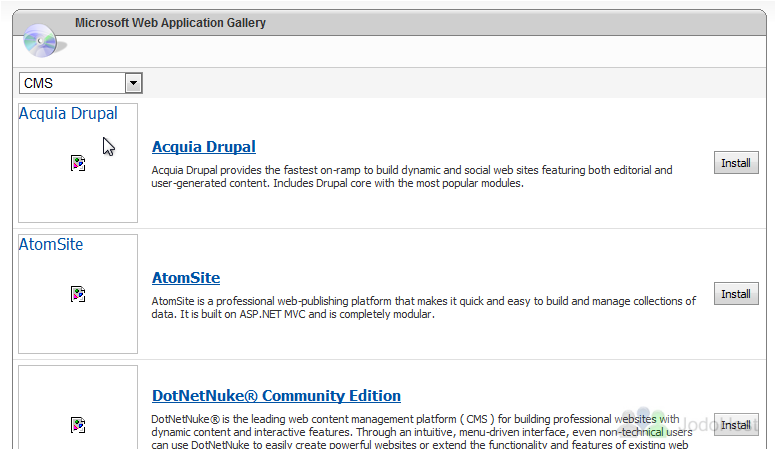Install Acquia Drupal

point(736,163)
